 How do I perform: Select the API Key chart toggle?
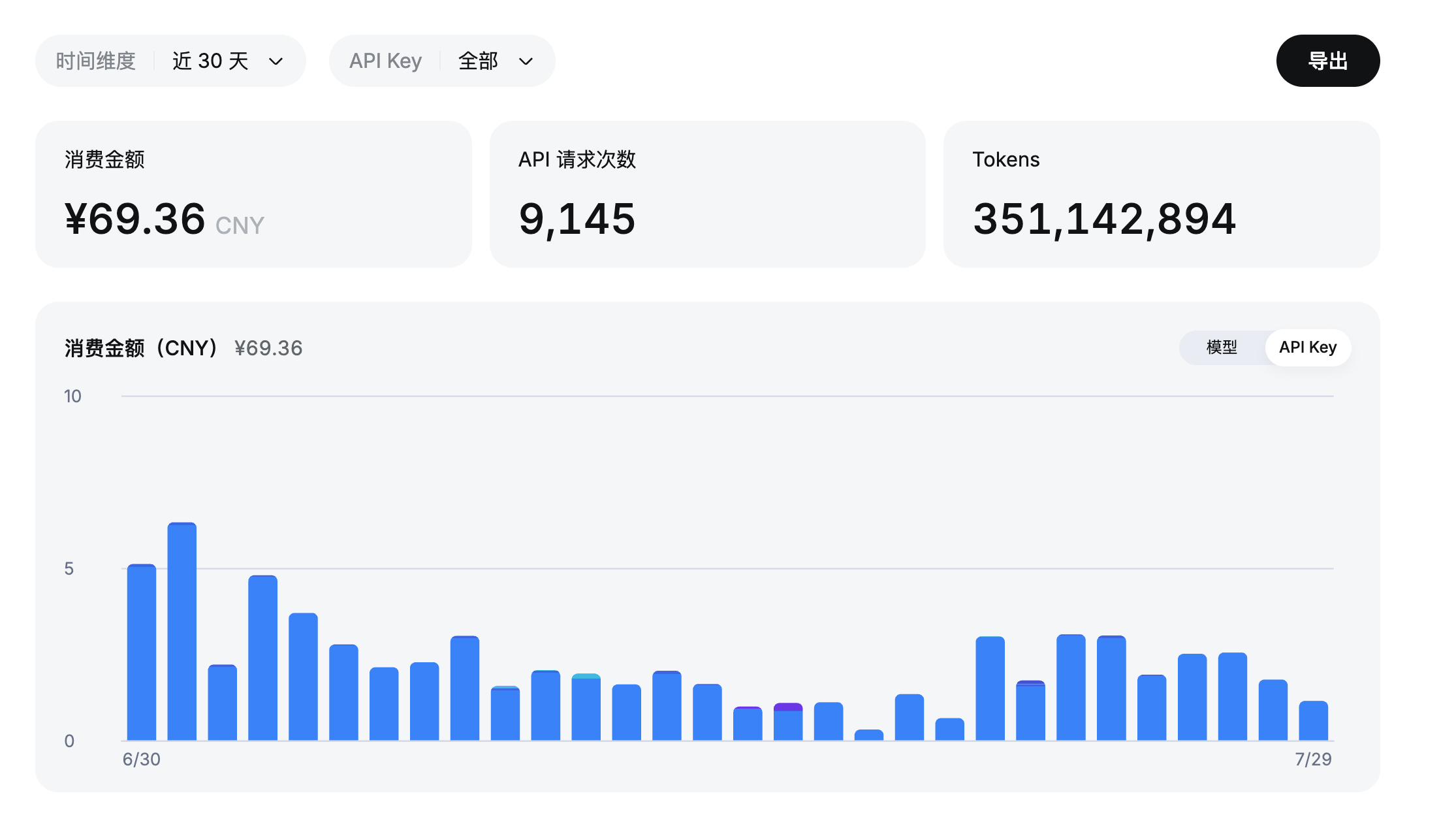1308,347
